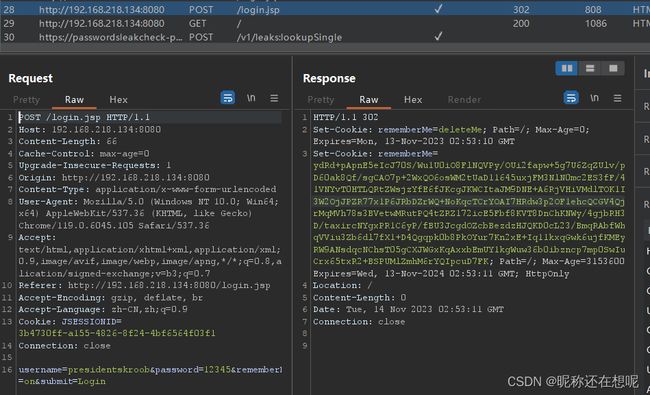Toggle word wrap icon in Response panel
The height and width of the screenshot is (395, 650).
(x=571, y=98)
